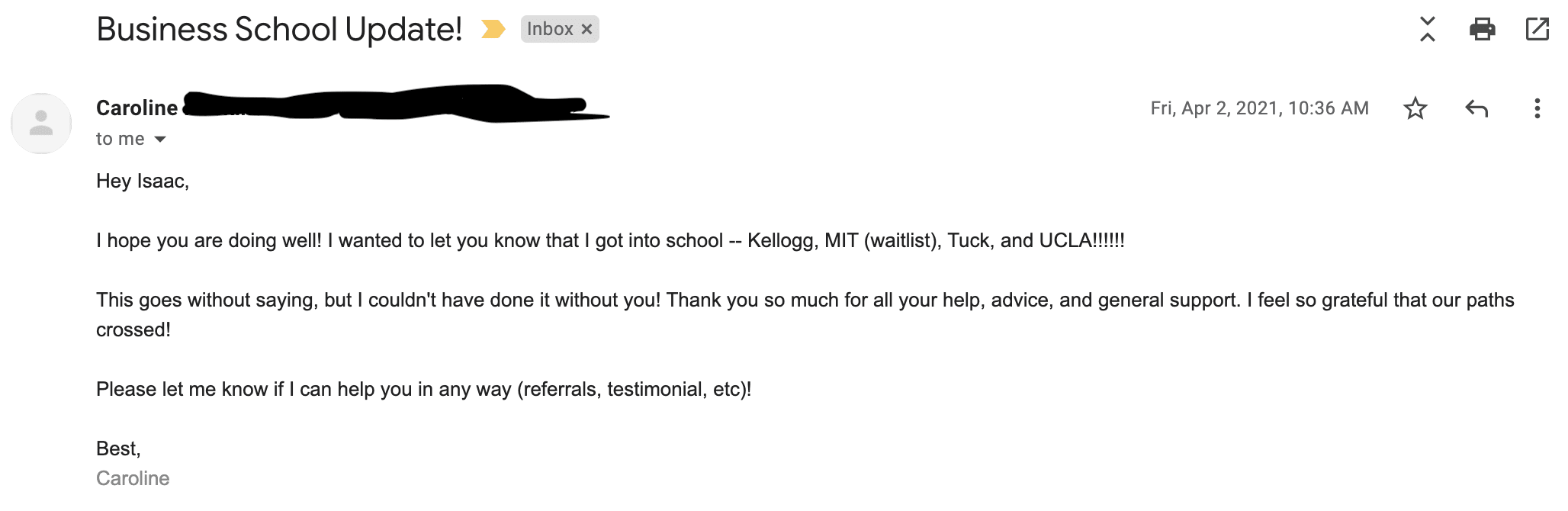Image resolution: width=1568 pixels, height=511 pixels.
Task: Click the collapse all arrows icon
Action: click(x=1428, y=30)
